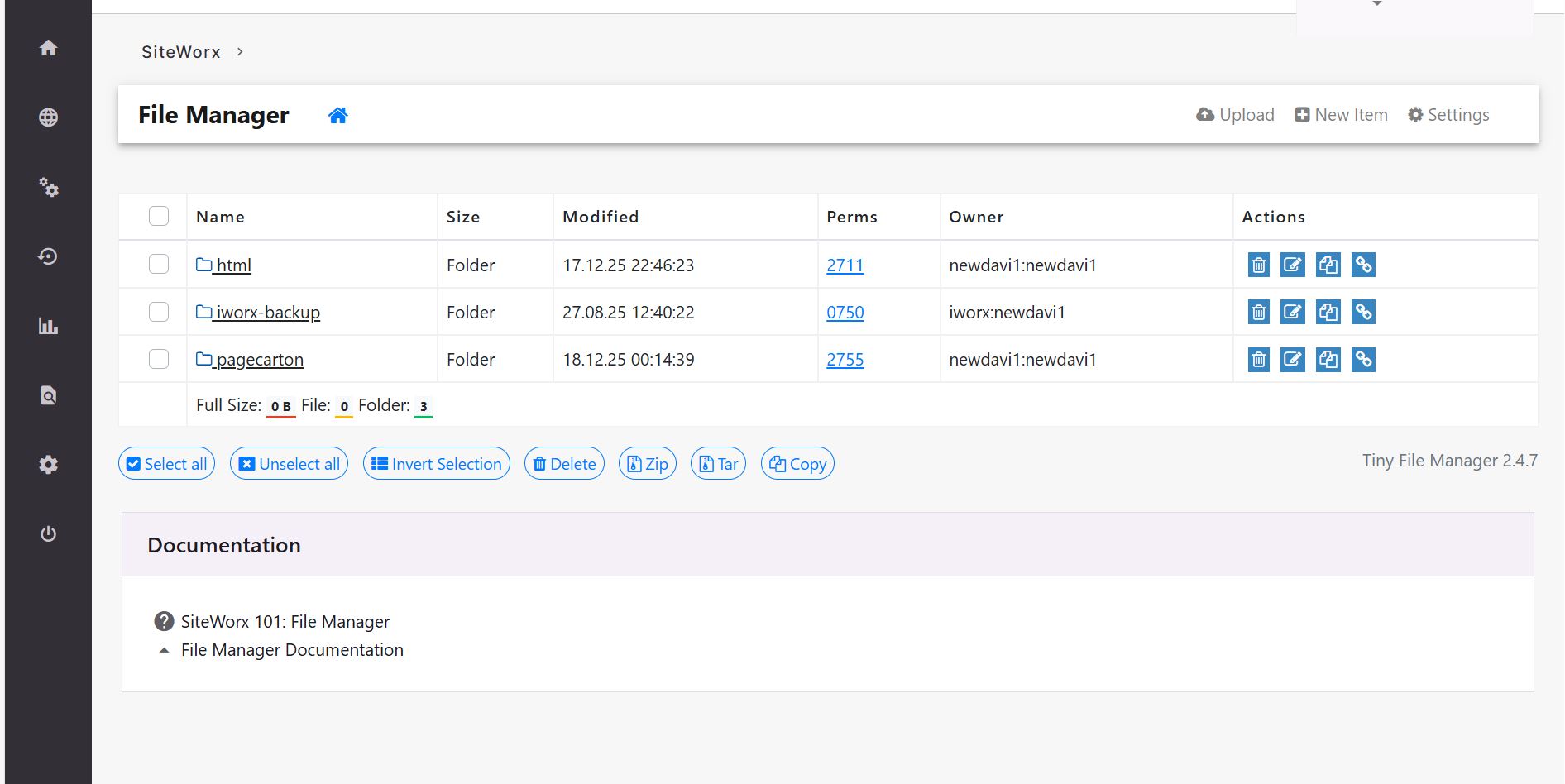Click the chevron next to SiteWorx breadcrumb
This screenshot has width=1565, height=784.
click(x=240, y=52)
